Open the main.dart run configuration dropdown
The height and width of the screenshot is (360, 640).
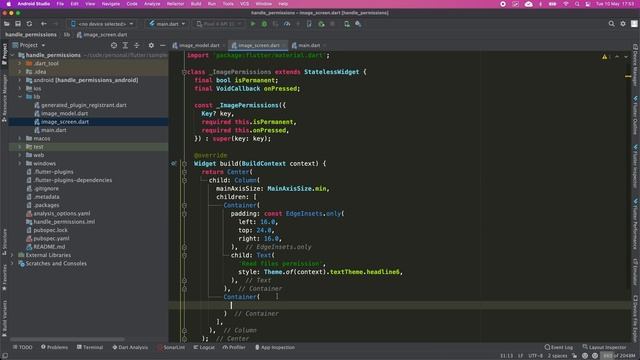click(167, 24)
